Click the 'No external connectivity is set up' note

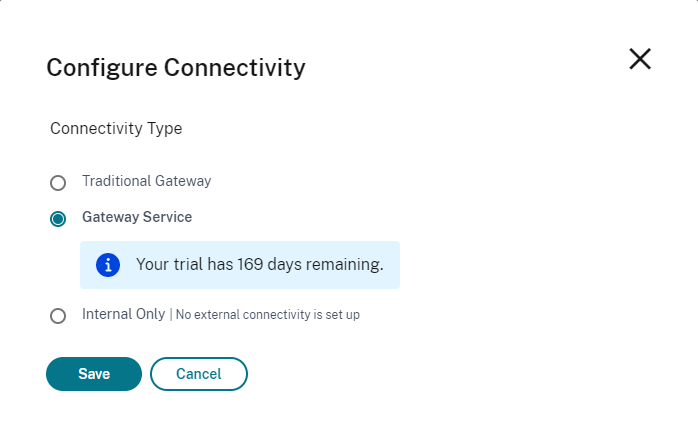[267, 315]
